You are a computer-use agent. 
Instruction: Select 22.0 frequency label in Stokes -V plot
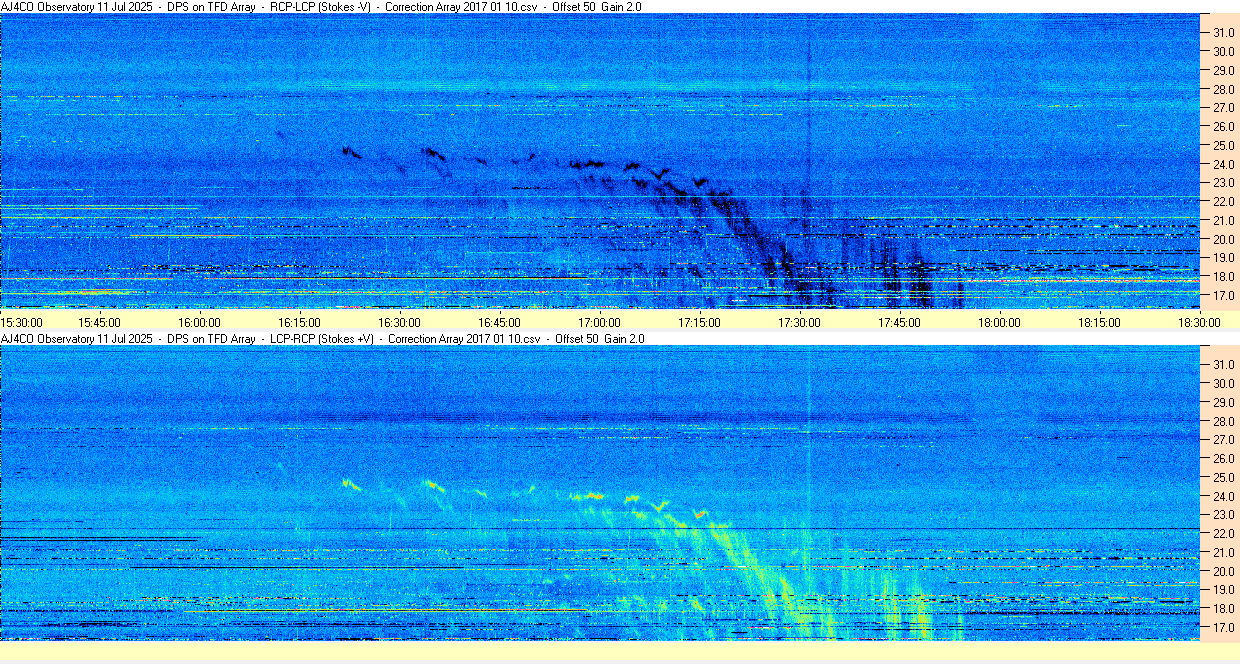[x=1223, y=202]
